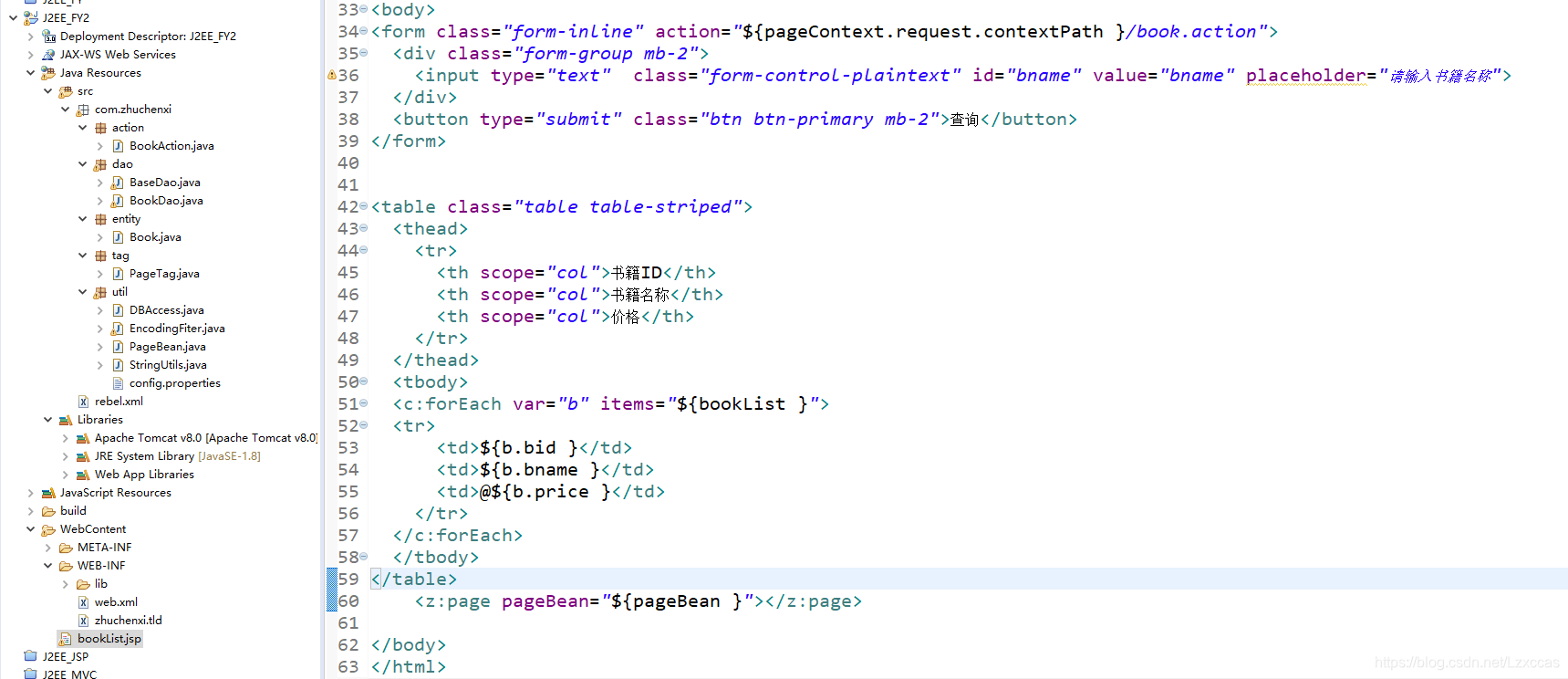Expand the Deployment Descriptor node

(30, 37)
